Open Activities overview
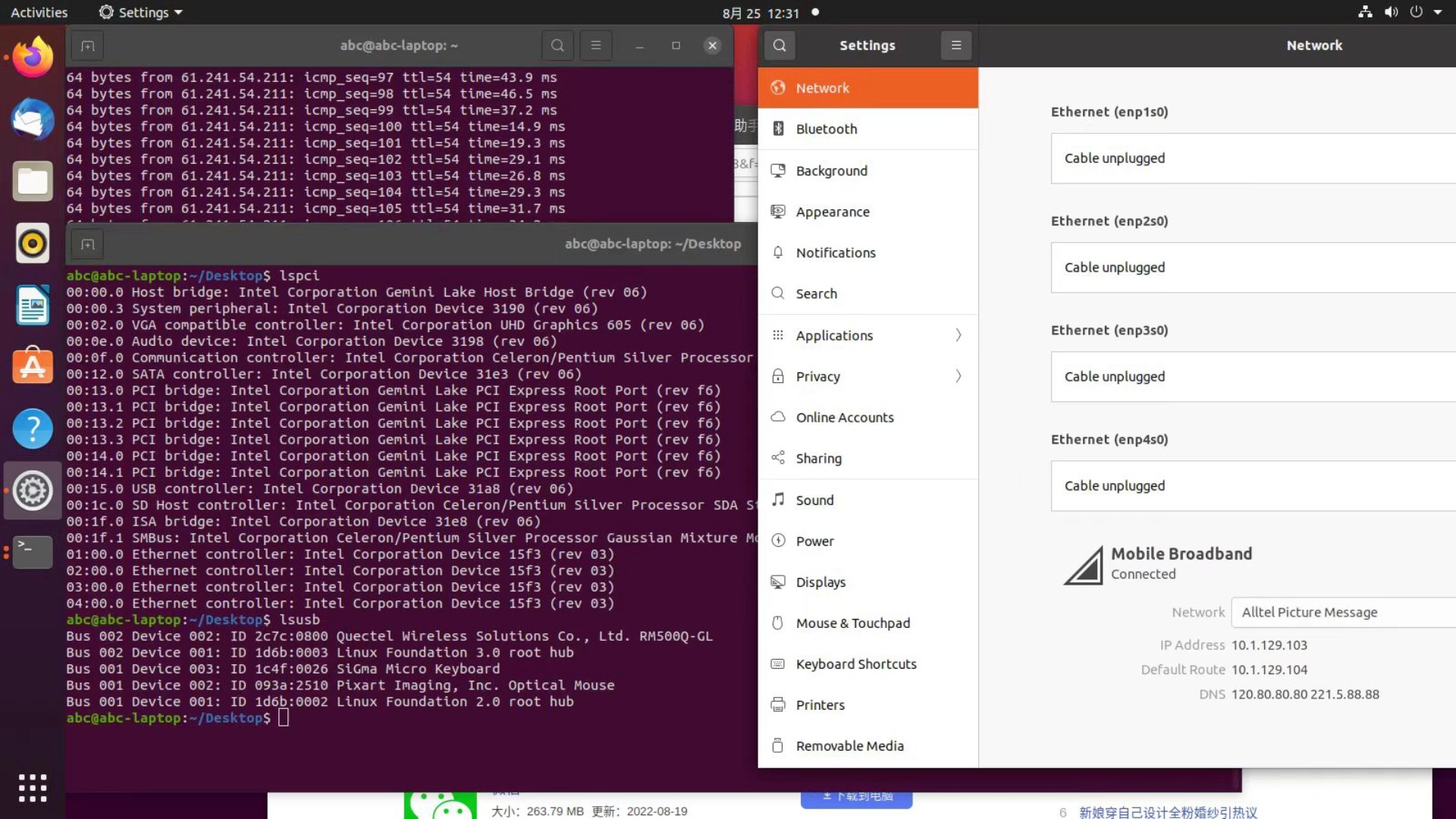Viewport: 1456px width, 819px height. [39, 12]
